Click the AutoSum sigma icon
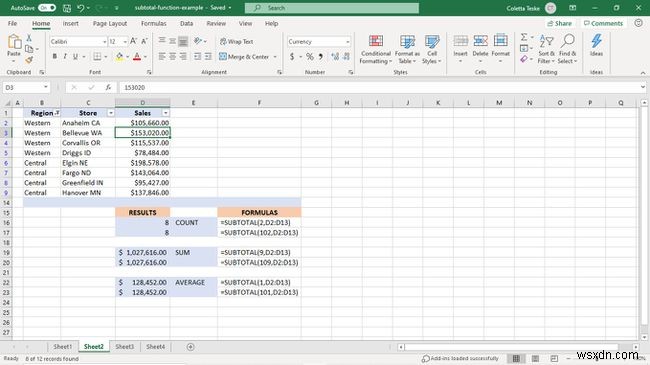The width and height of the screenshot is (650, 365). click(x=524, y=37)
